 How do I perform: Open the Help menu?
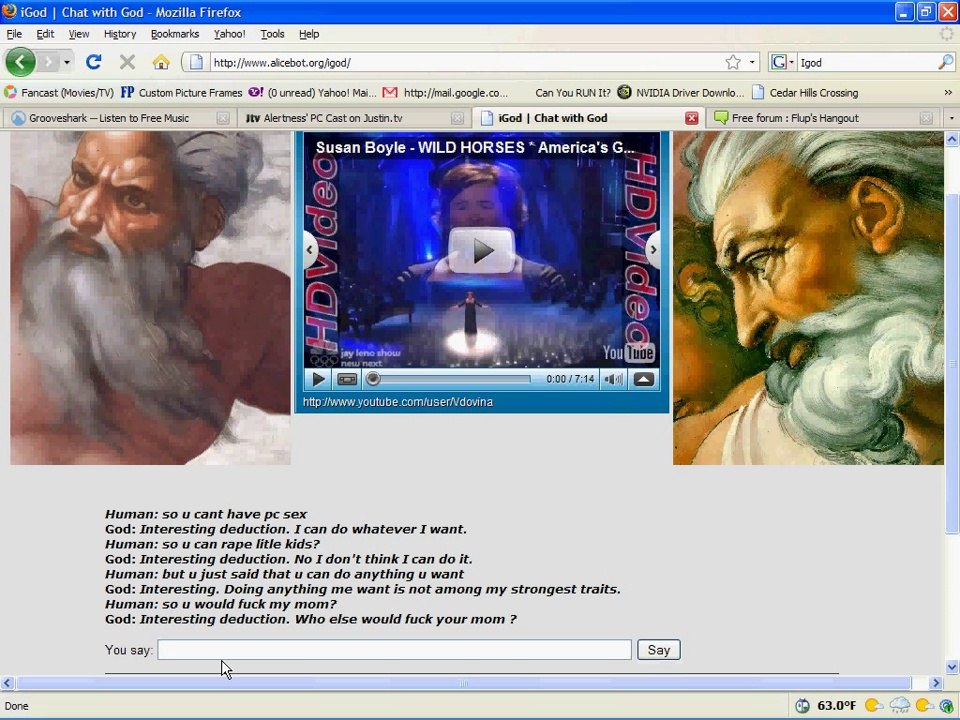point(309,34)
